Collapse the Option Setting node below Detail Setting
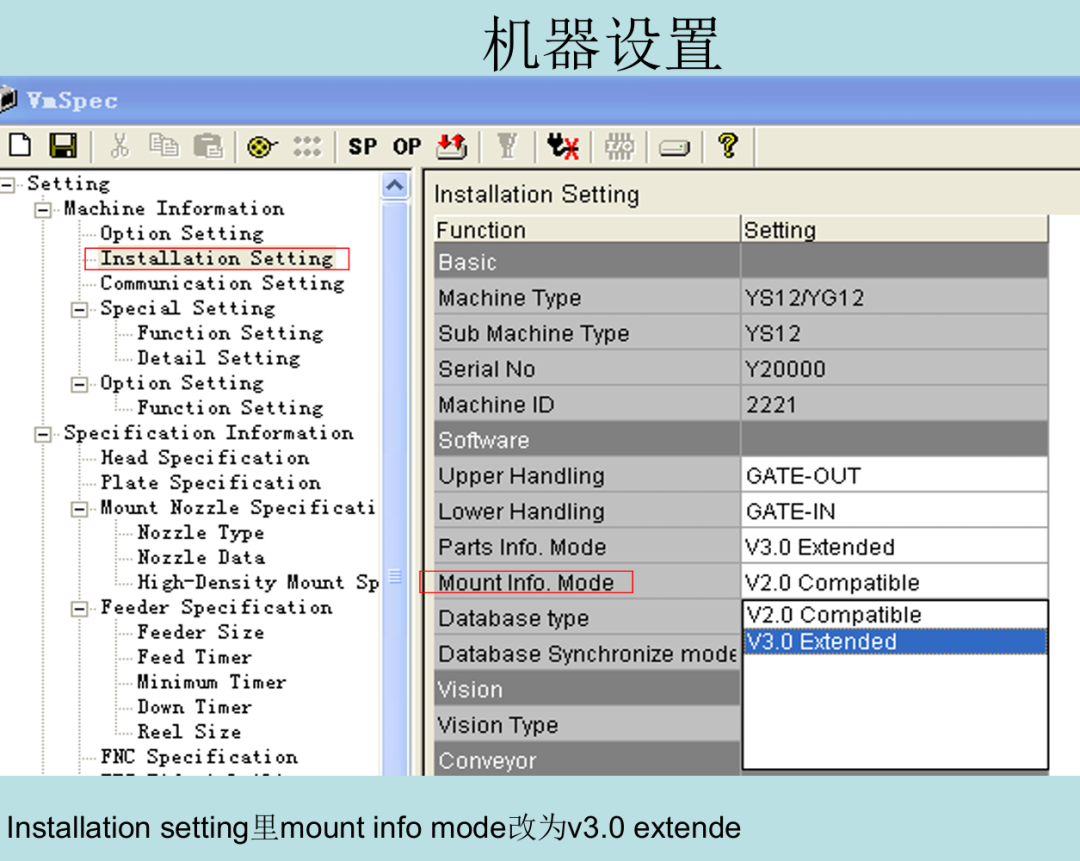Image resolution: width=1080 pixels, height=861 pixels. pos(80,384)
